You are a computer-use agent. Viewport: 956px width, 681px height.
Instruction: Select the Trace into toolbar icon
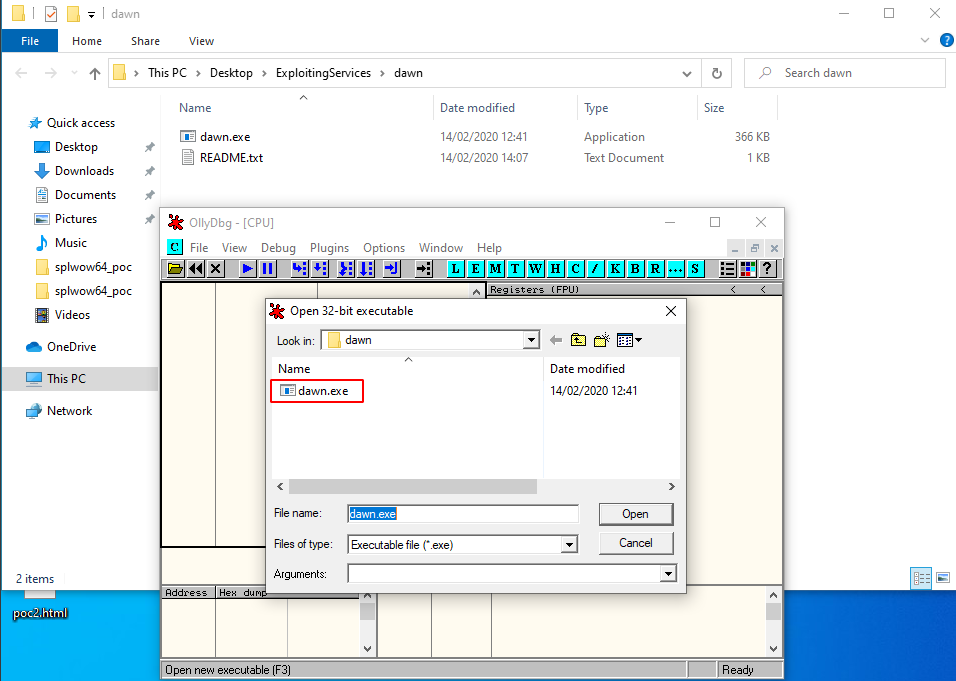point(346,268)
